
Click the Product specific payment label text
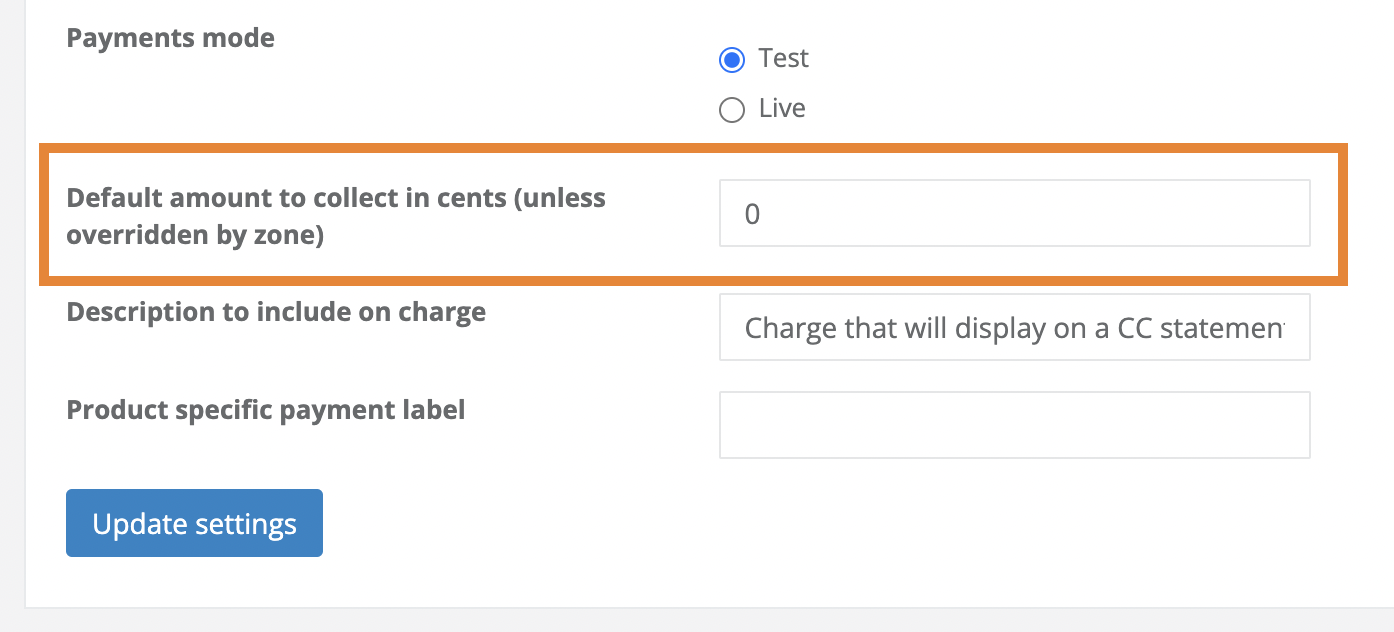[265, 409]
